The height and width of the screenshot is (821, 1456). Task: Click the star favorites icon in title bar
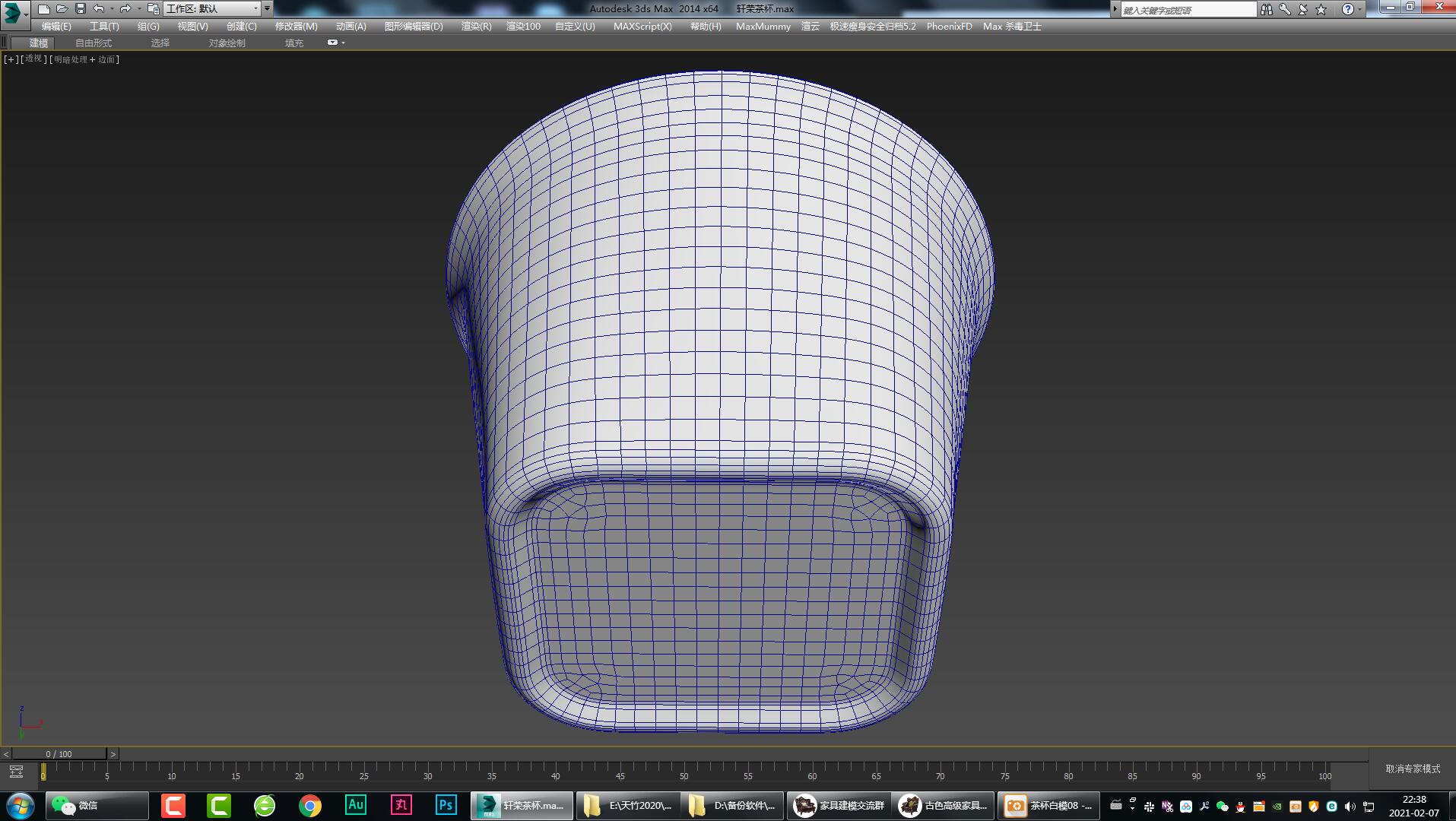[x=1321, y=9]
